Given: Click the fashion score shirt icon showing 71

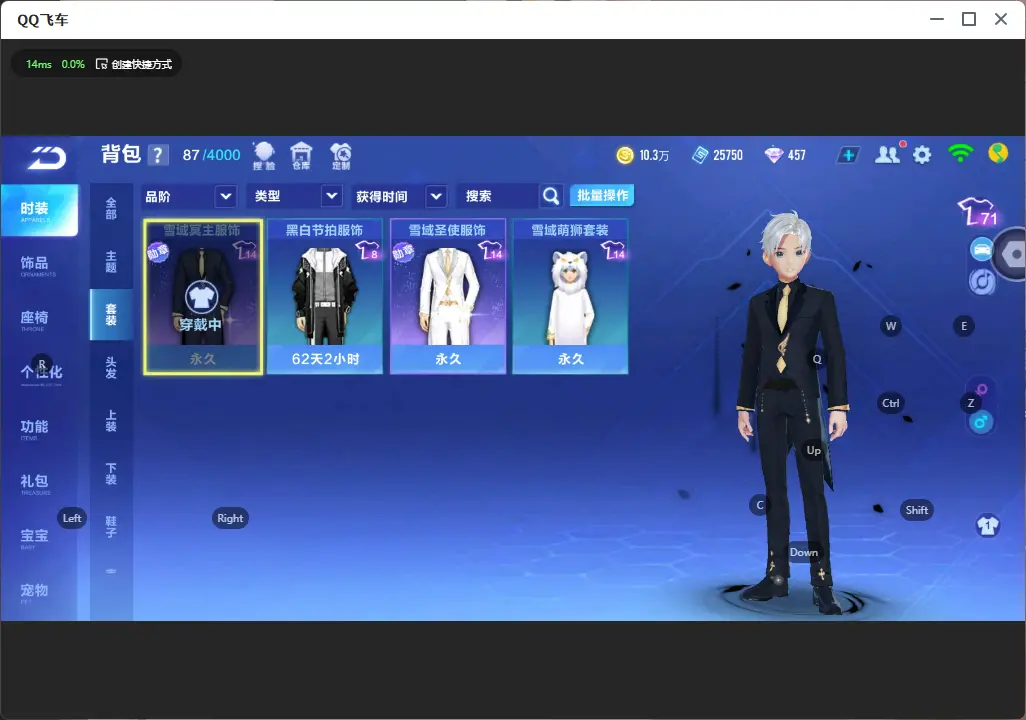Looking at the screenshot, I should [978, 212].
